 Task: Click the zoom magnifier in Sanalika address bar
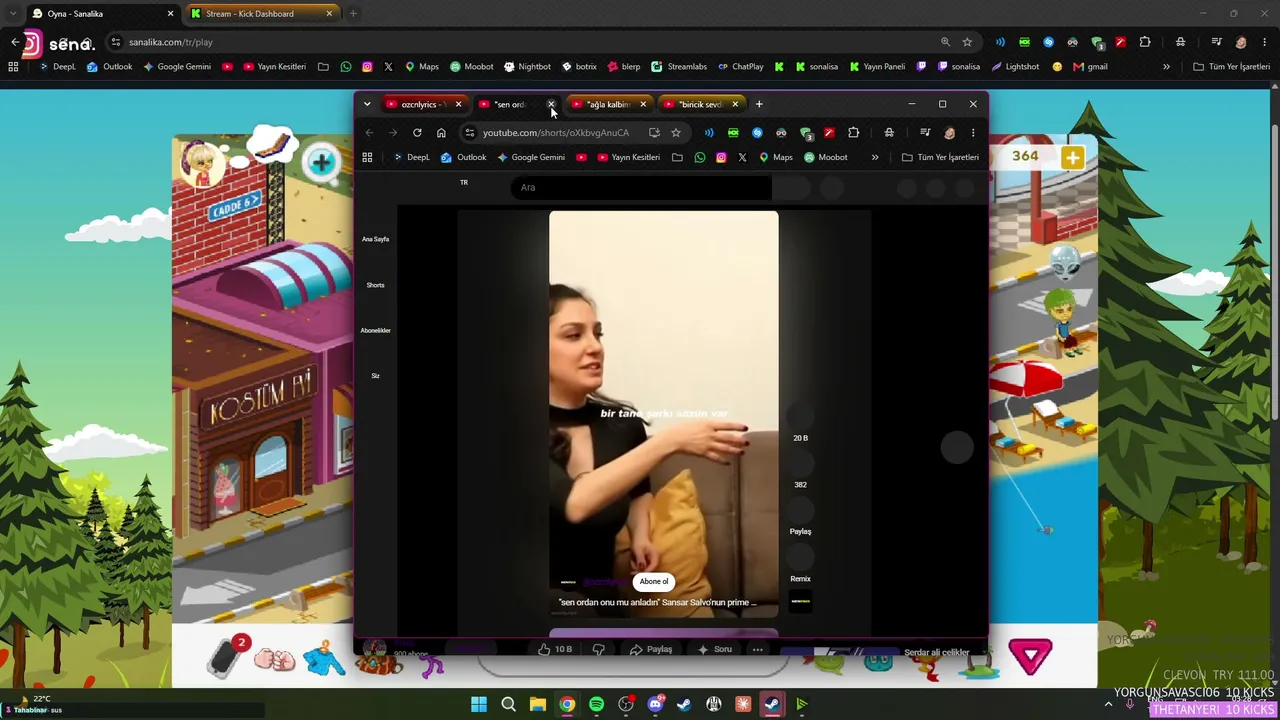coord(945,42)
